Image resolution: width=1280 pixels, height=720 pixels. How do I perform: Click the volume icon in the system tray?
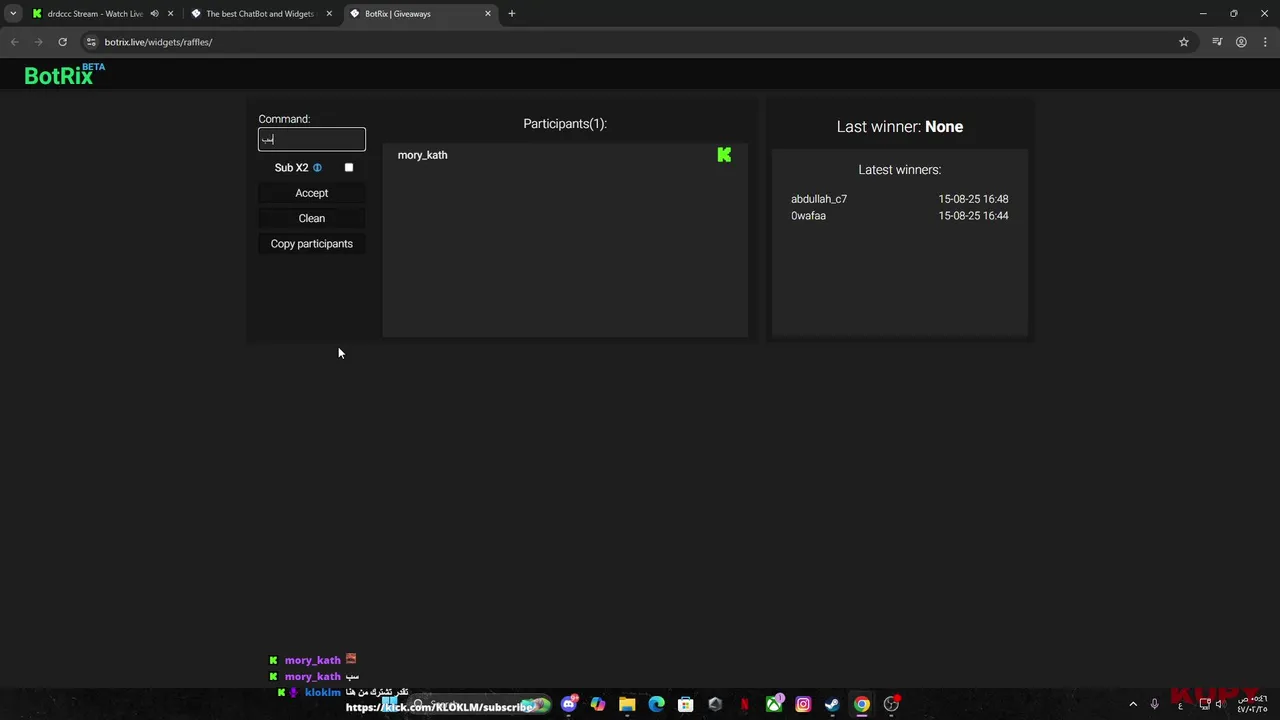point(1219,704)
